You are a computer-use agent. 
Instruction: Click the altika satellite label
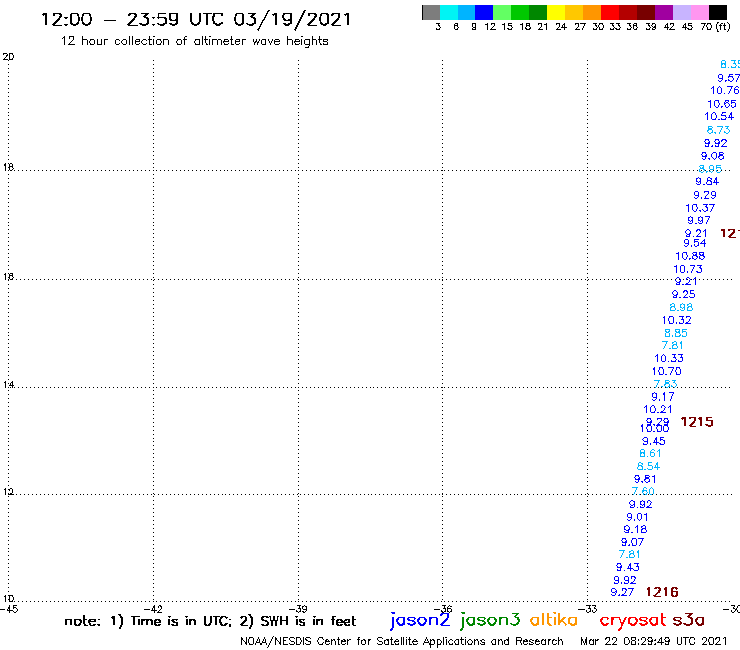[554, 620]
